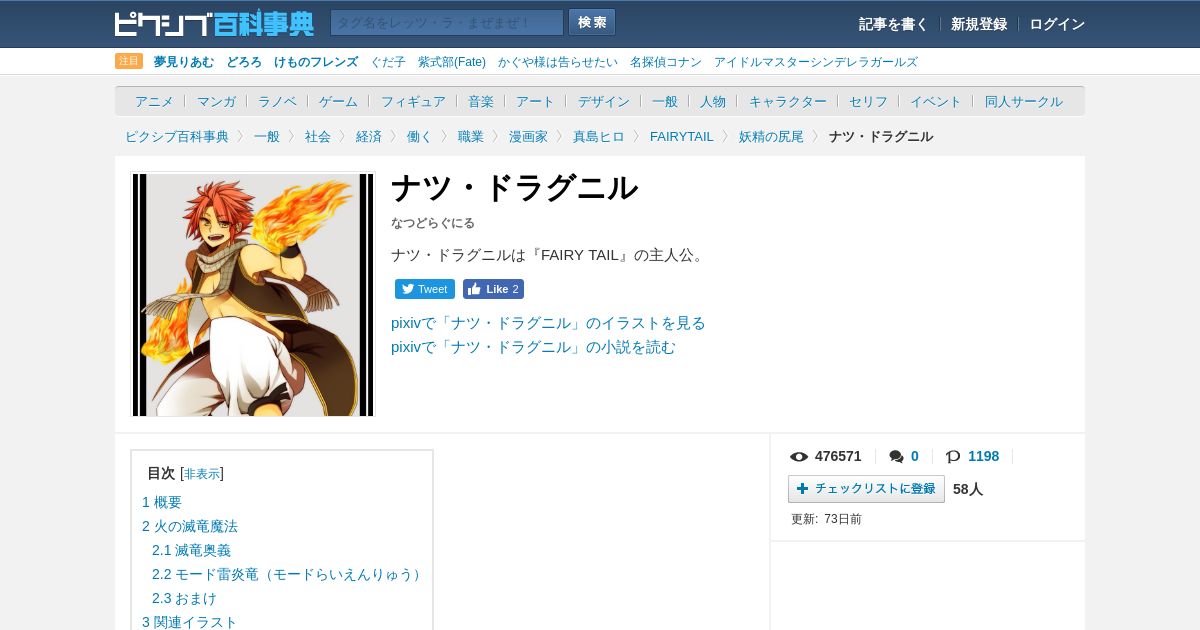This screenshot has width=1200, height=630.
Task: Click チェックリストに登録 button
Action: (x=866, y=489)
